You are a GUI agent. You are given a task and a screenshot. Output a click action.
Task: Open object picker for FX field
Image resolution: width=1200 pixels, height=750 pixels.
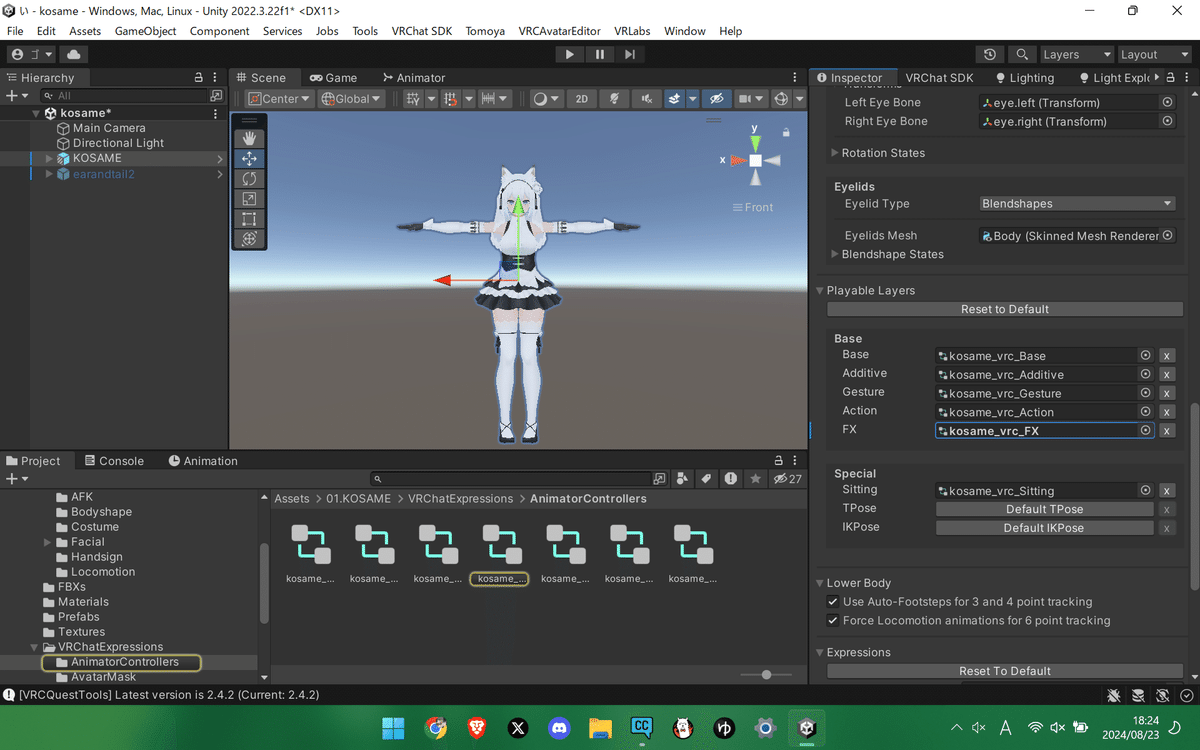pyautogui.click(x=1145, y=431)
